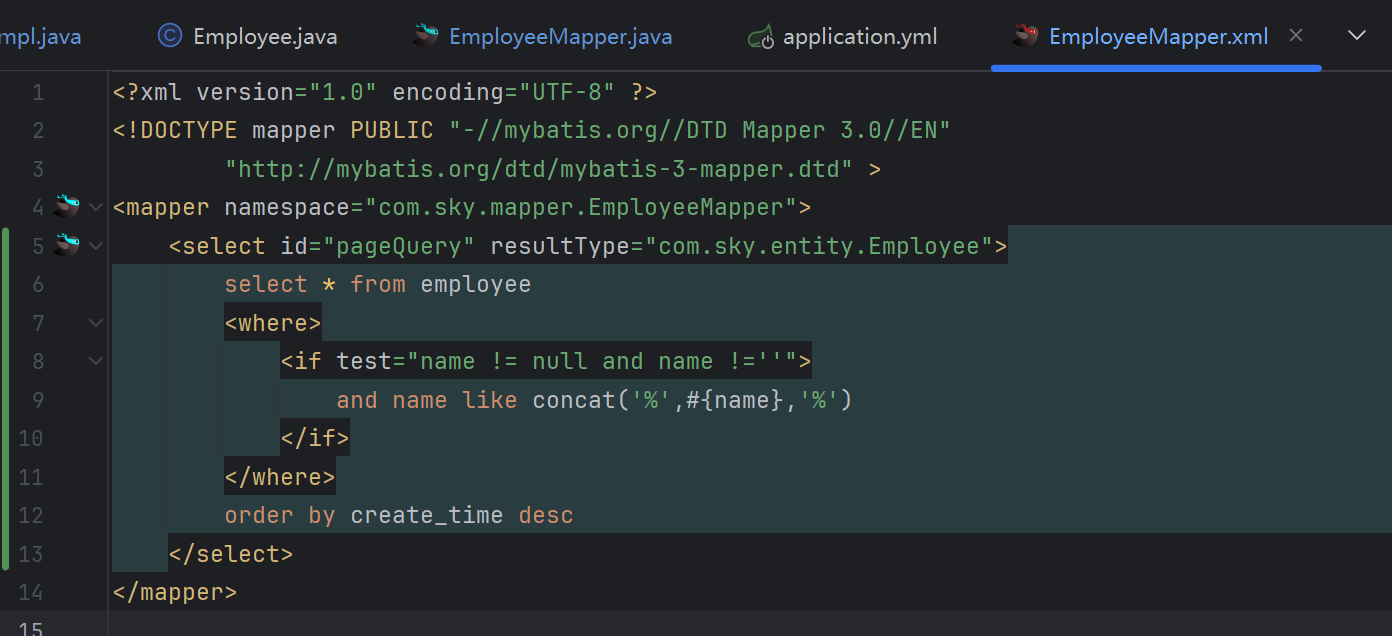Fold the if test block on line 8
Image resolution: width=1392 pixels, height=636 pixels.
(x=96, y=361)
